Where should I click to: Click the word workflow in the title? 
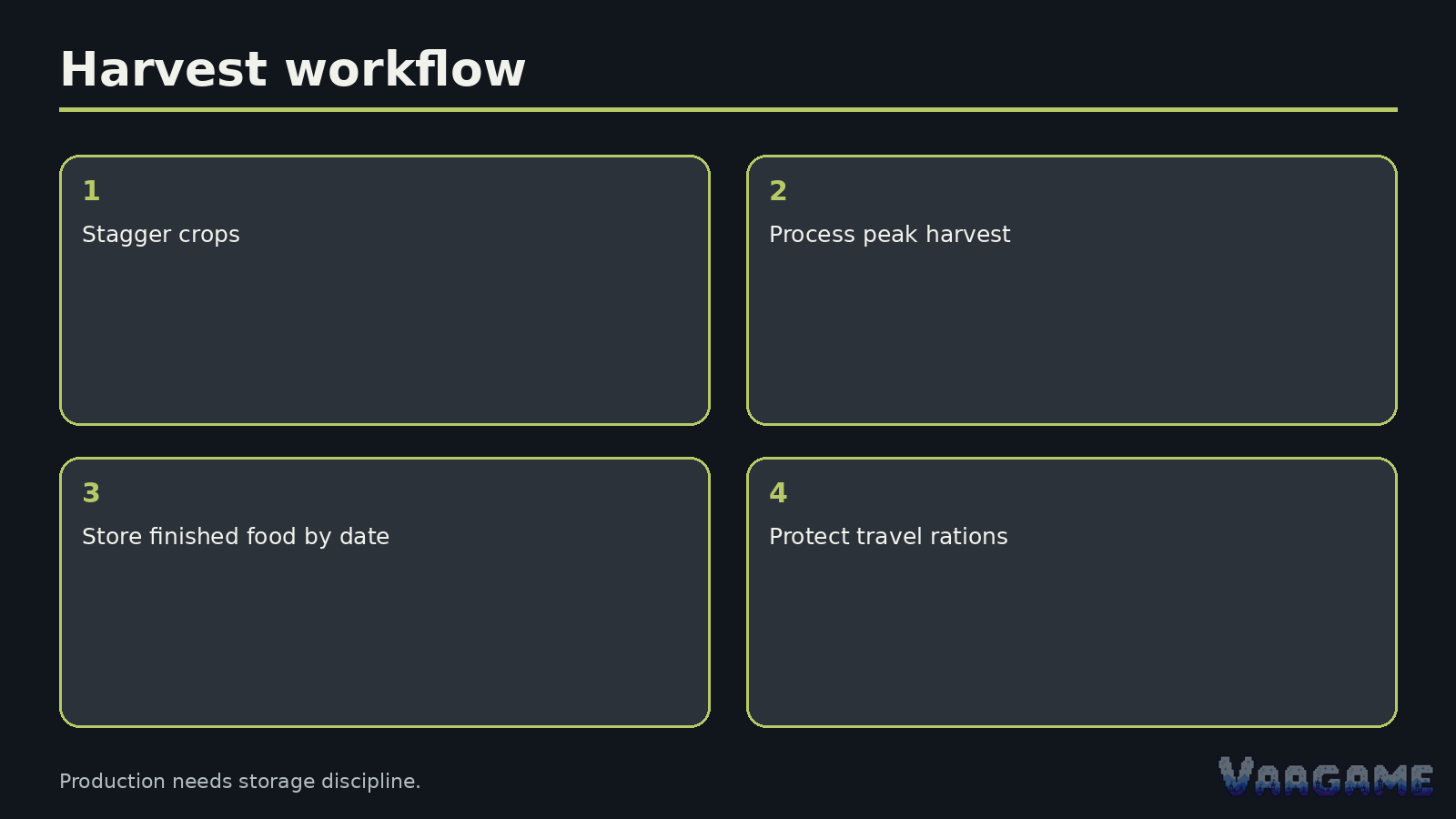click(x=405, y=69)
